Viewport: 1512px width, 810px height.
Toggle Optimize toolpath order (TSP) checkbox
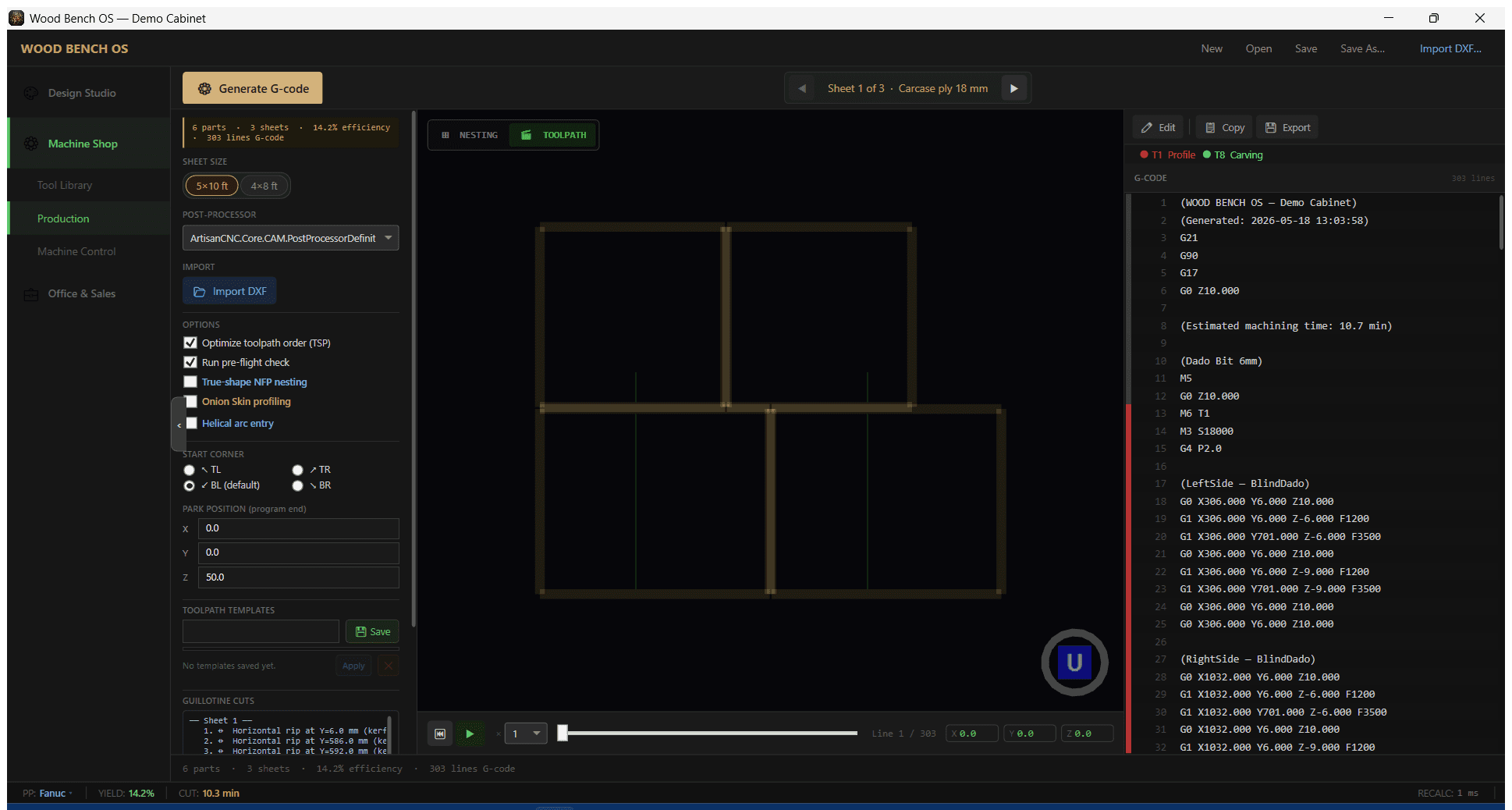190,343
